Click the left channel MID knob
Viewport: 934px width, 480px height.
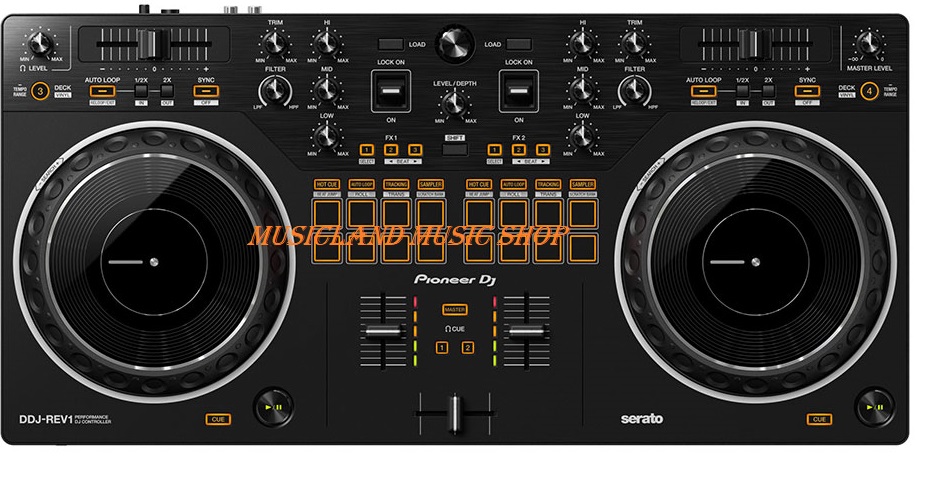pos(326,90)
